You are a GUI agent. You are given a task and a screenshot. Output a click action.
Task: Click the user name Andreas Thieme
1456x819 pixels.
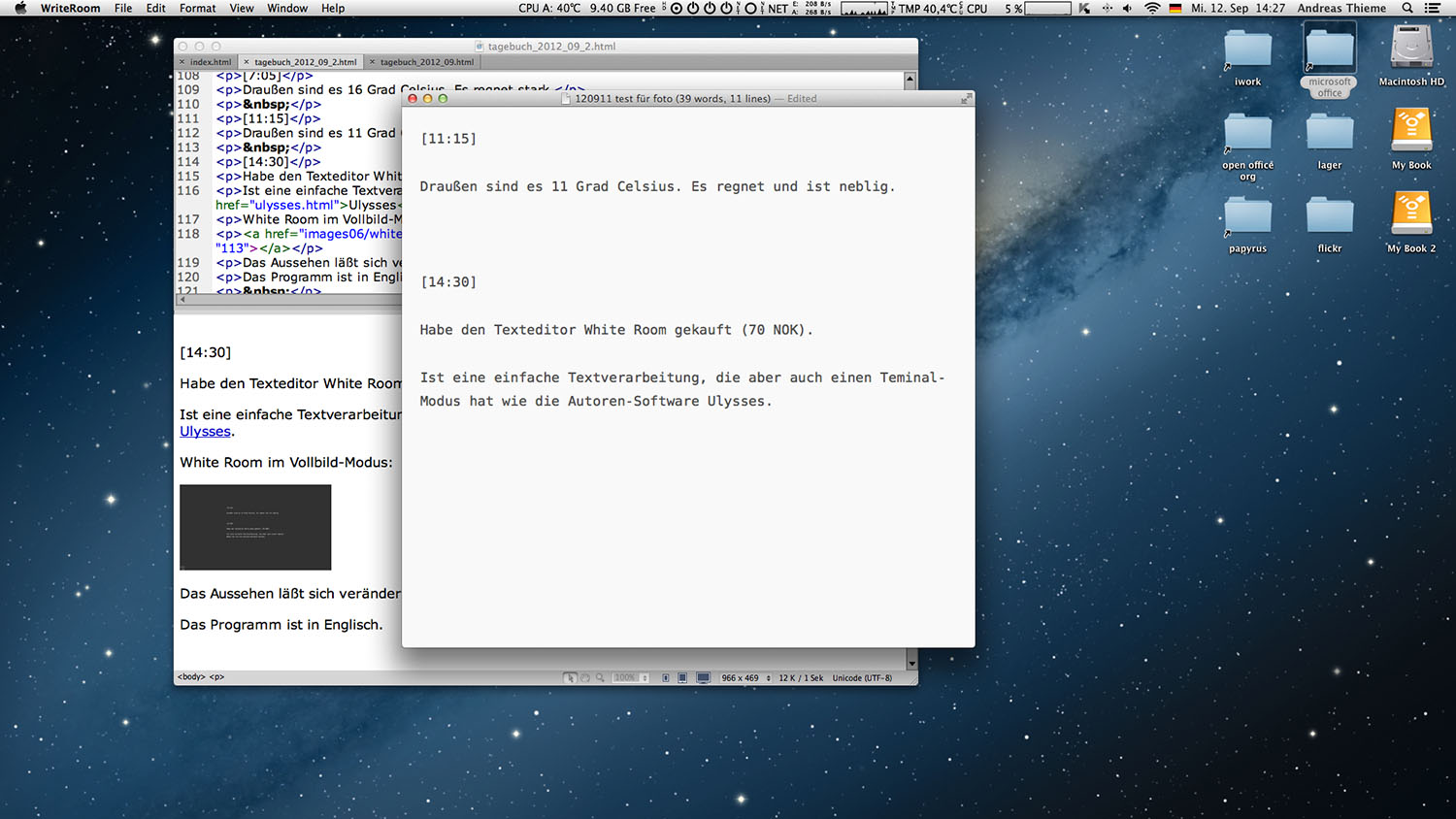tap(1341, 8)
